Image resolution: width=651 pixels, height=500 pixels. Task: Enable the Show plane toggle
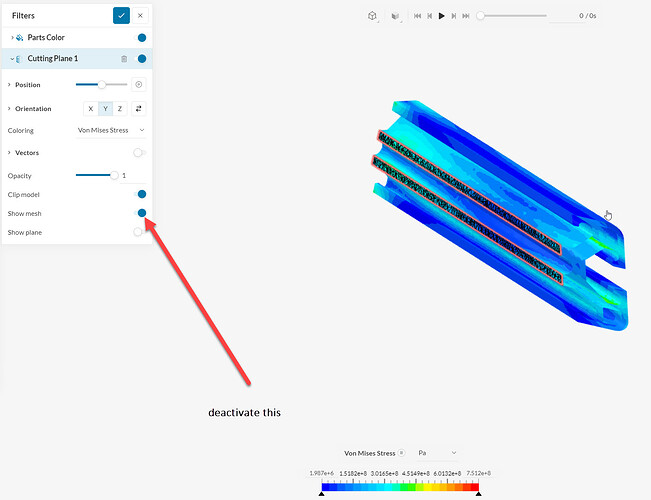point(139,232)
